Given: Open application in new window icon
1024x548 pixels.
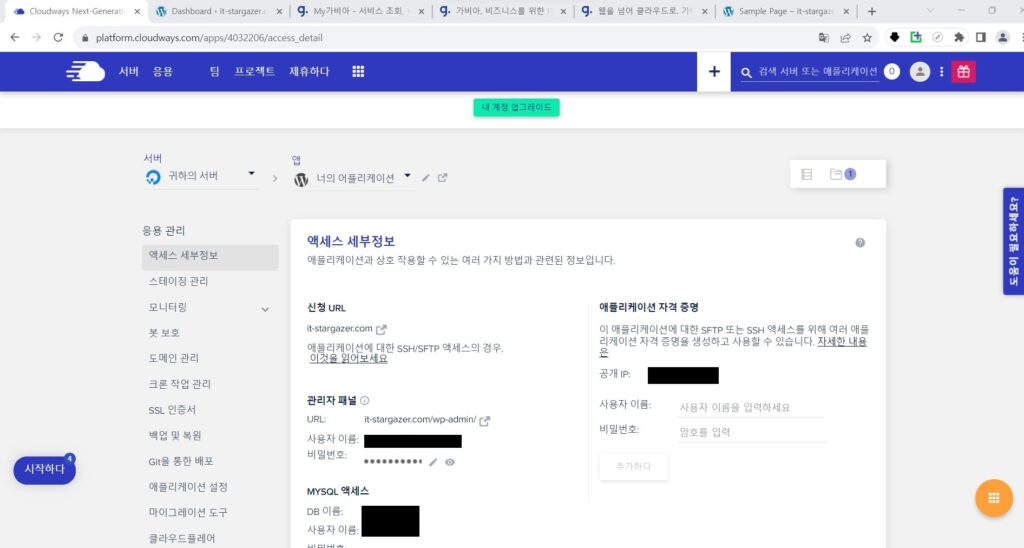Looking at the screenshot, I should pyautogui.click(x=443, y=178).
